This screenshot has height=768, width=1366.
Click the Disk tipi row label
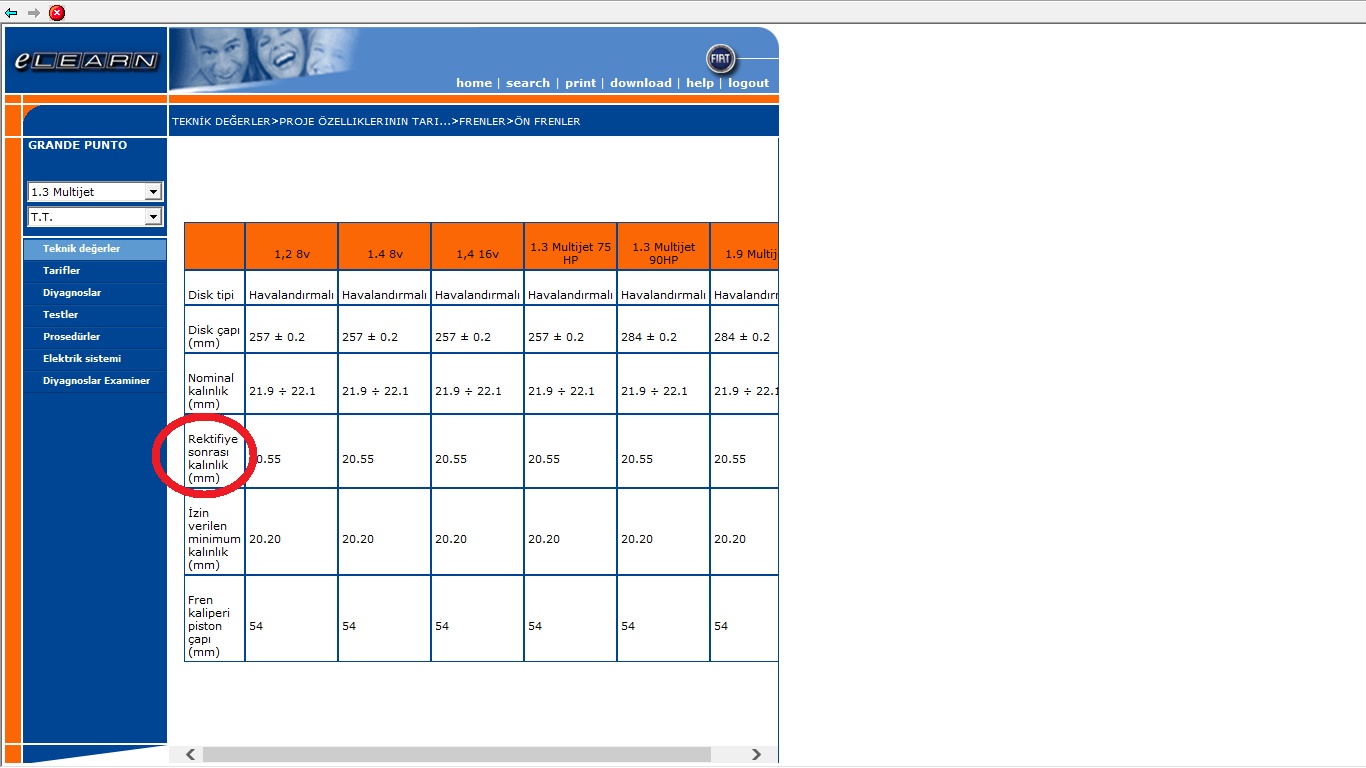pos(211,296)
